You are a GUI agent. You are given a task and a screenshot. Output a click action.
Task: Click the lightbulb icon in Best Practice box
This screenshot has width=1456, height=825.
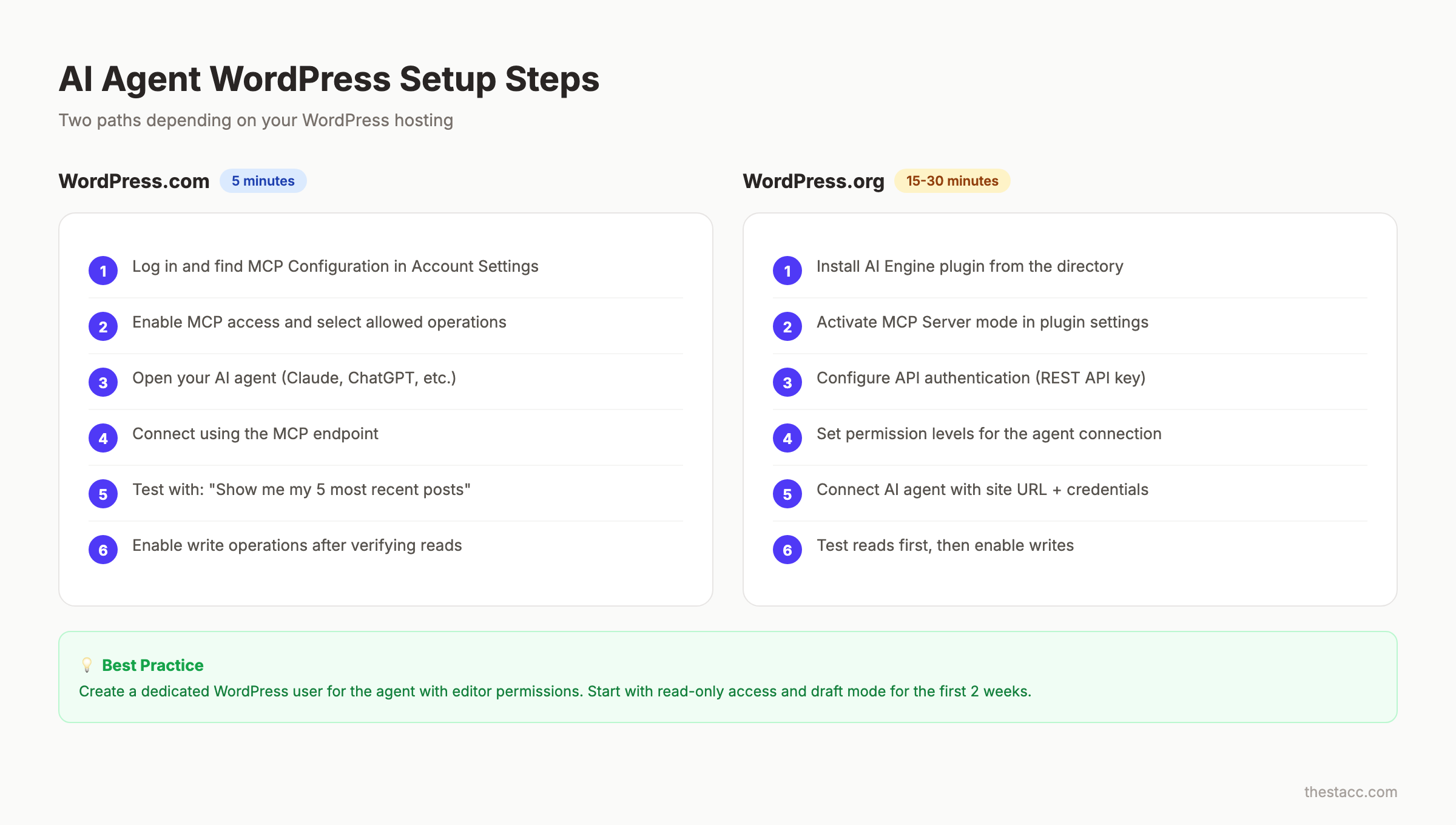87,665
